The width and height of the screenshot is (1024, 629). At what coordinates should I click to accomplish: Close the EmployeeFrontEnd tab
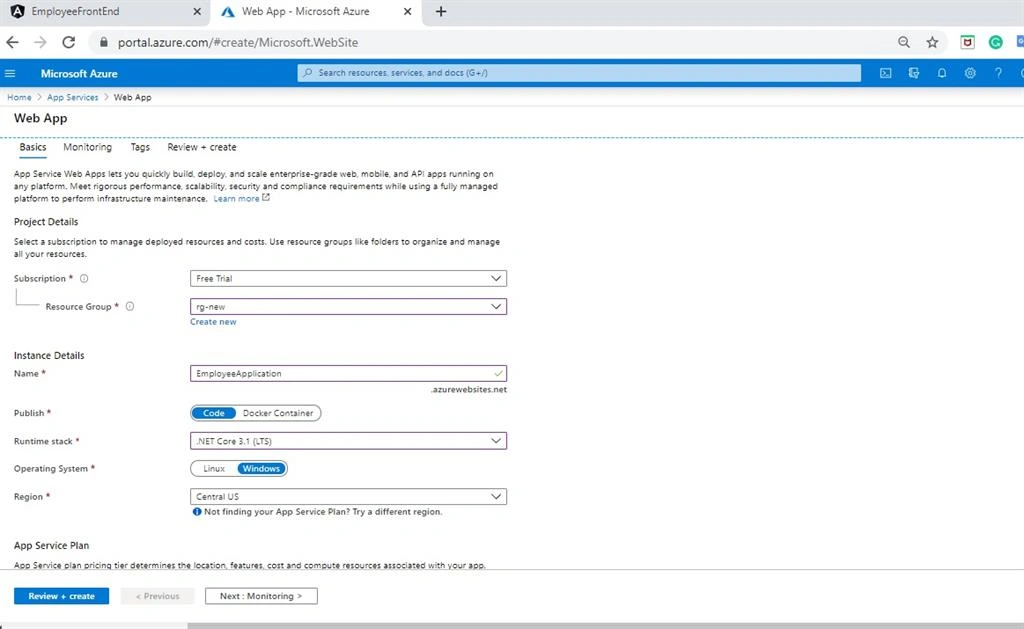pyautogui.click(x=197, y=12)
